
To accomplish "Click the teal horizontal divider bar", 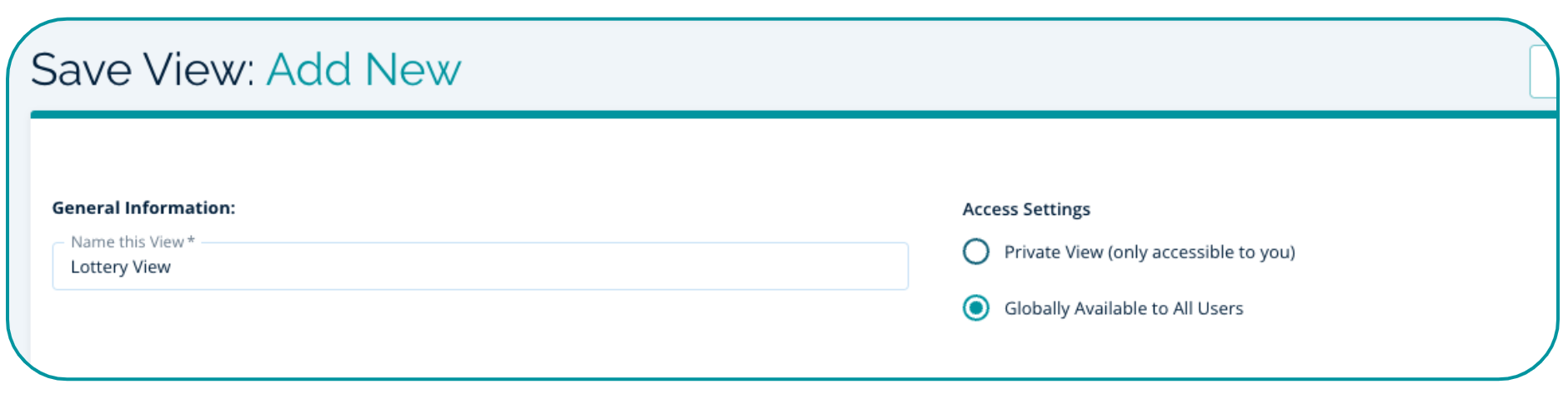I will pyautogui.click(x=792, y=115).
